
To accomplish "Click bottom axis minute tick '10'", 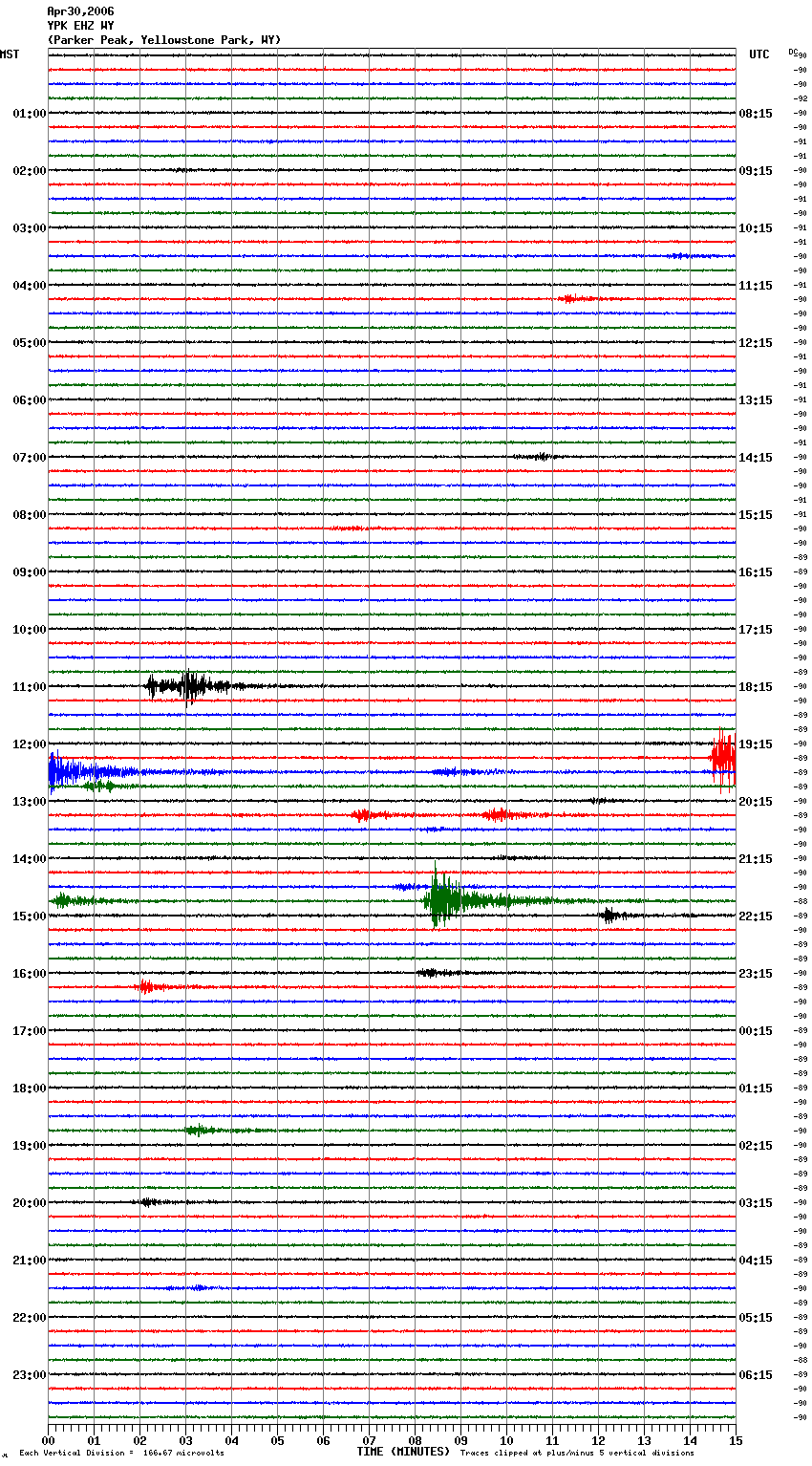I will point(506,1440).
